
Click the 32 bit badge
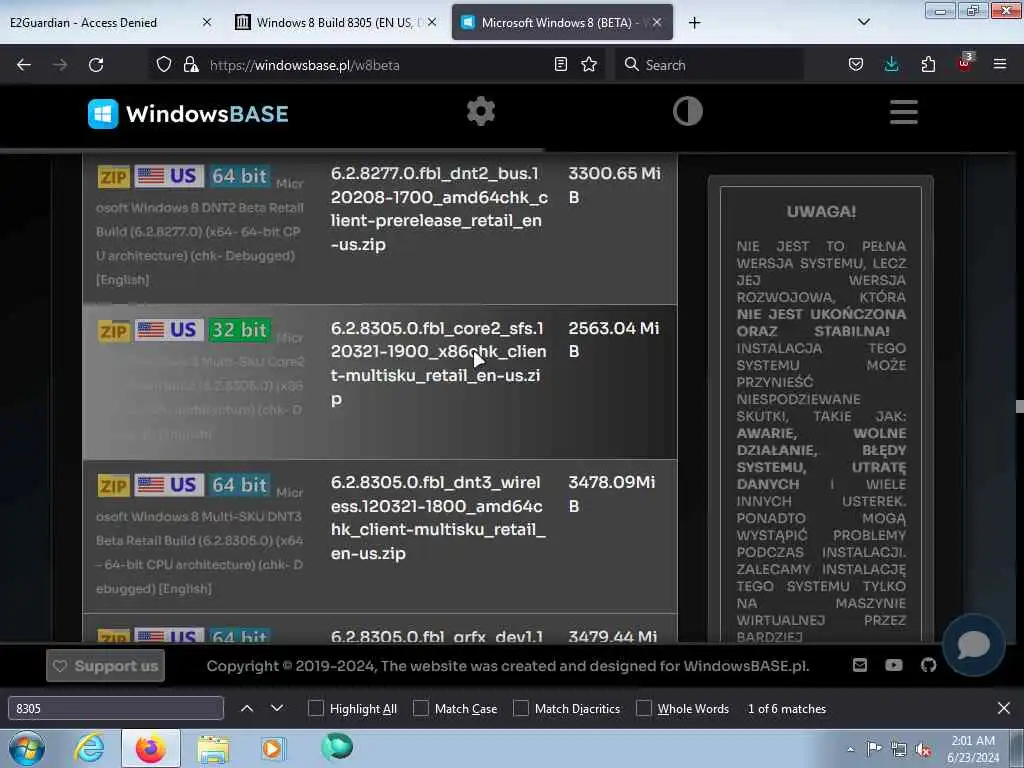click(240, 330)
